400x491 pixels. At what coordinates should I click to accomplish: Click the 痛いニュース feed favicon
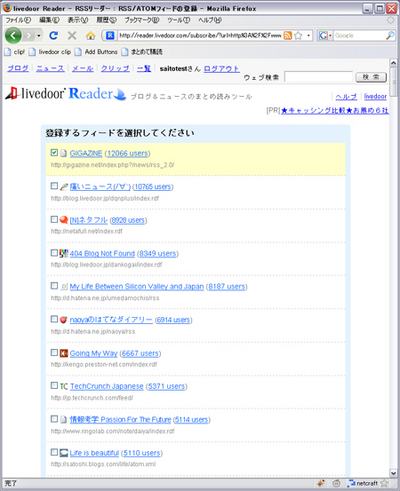tap(64, 187)
